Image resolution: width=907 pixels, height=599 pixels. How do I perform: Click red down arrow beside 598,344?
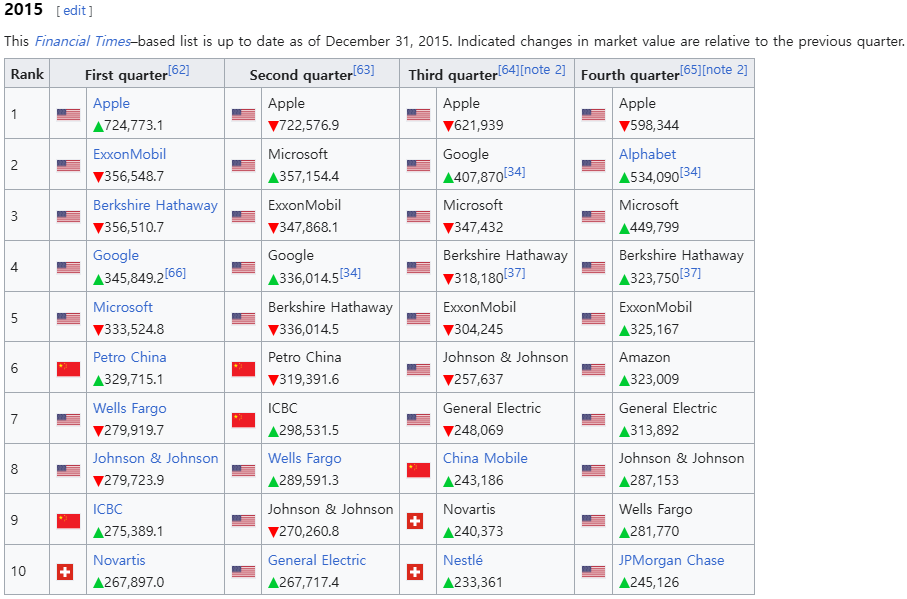click(x=624, y=126)
